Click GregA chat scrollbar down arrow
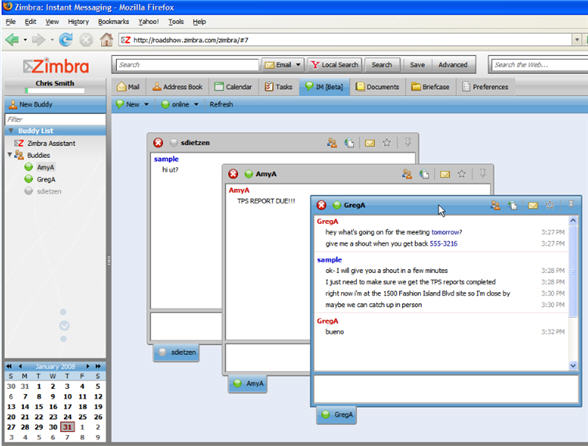This screenshot has height=446, width=588. 573,365
